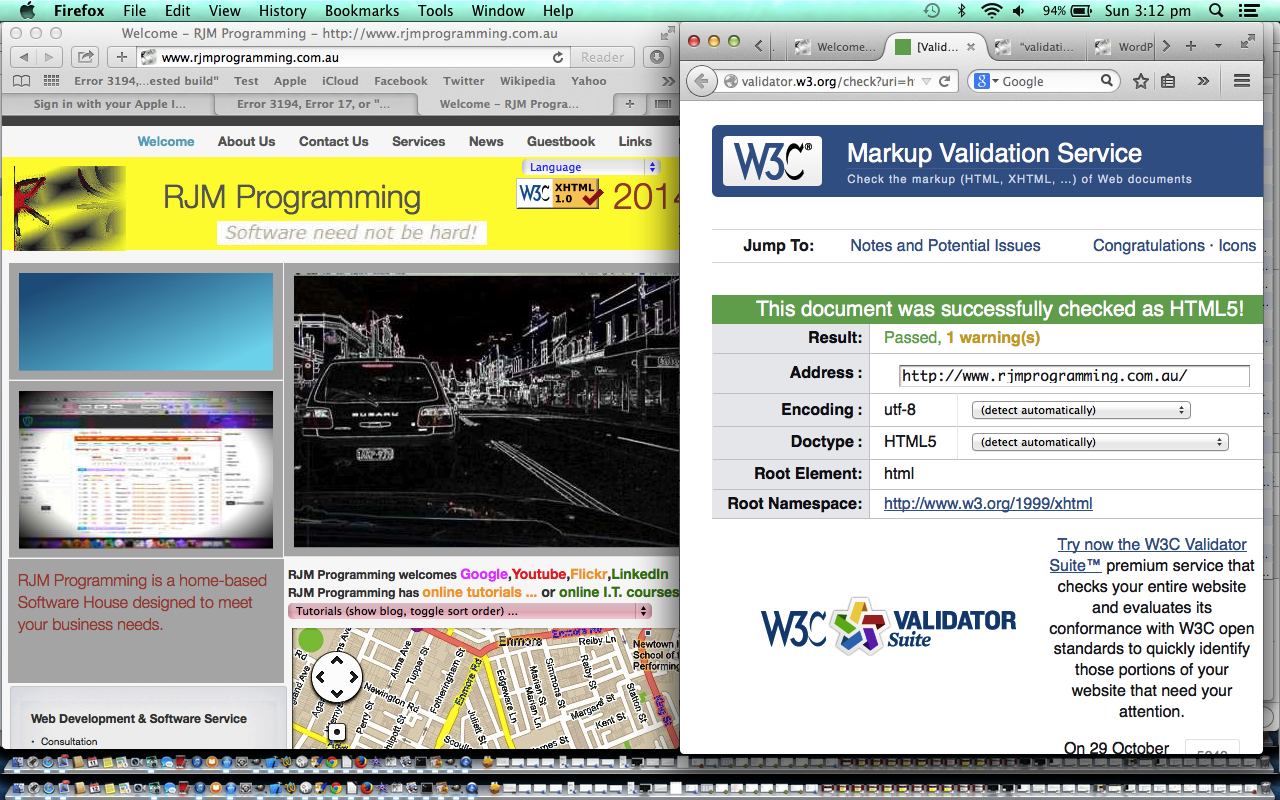This screenshot has width=1280, height=800.
Task: Open the Safari Share button
Action: [x=86, y=57]
